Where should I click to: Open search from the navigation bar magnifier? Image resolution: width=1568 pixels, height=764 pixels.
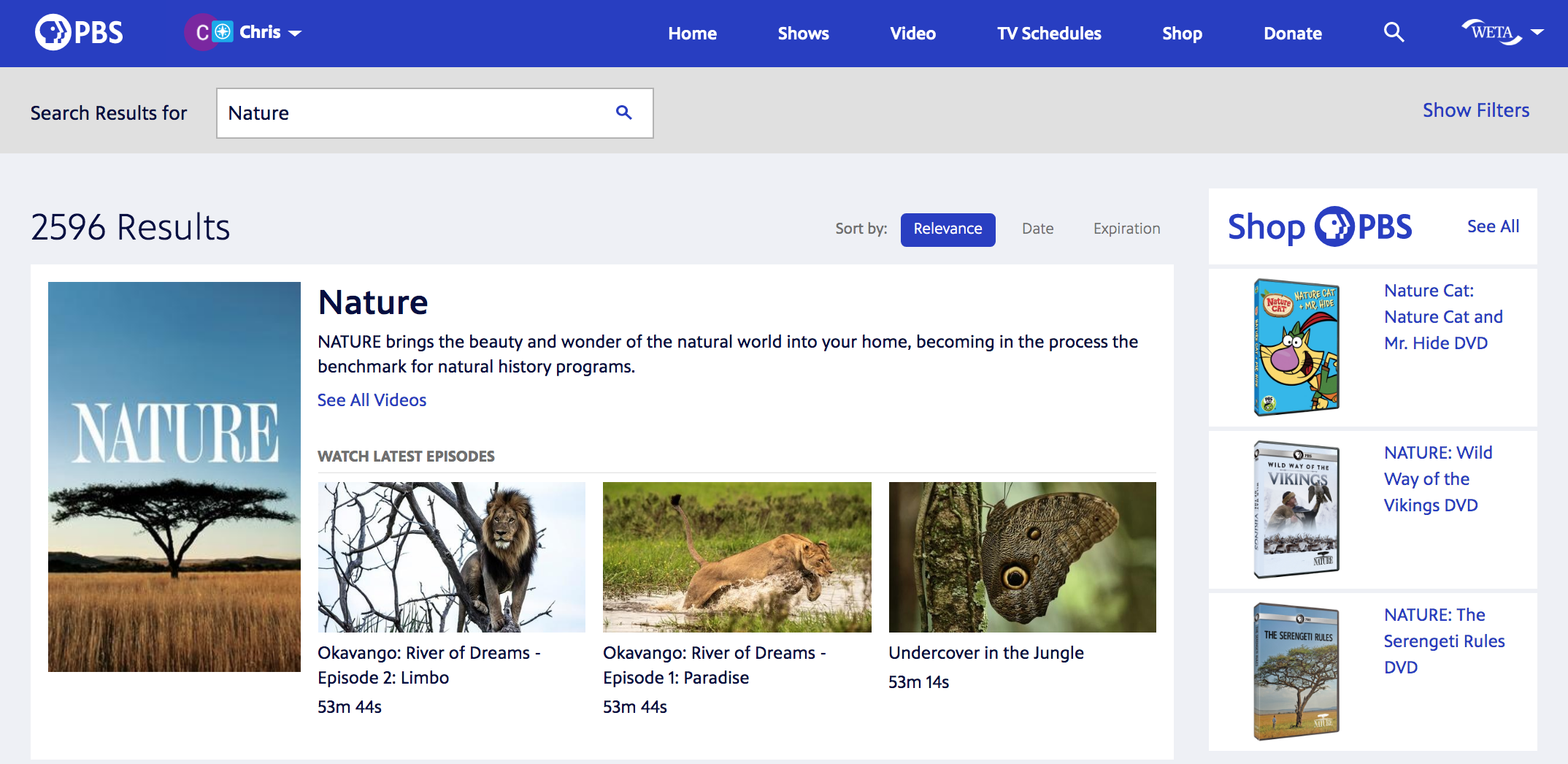click(x=1394, y=32)
